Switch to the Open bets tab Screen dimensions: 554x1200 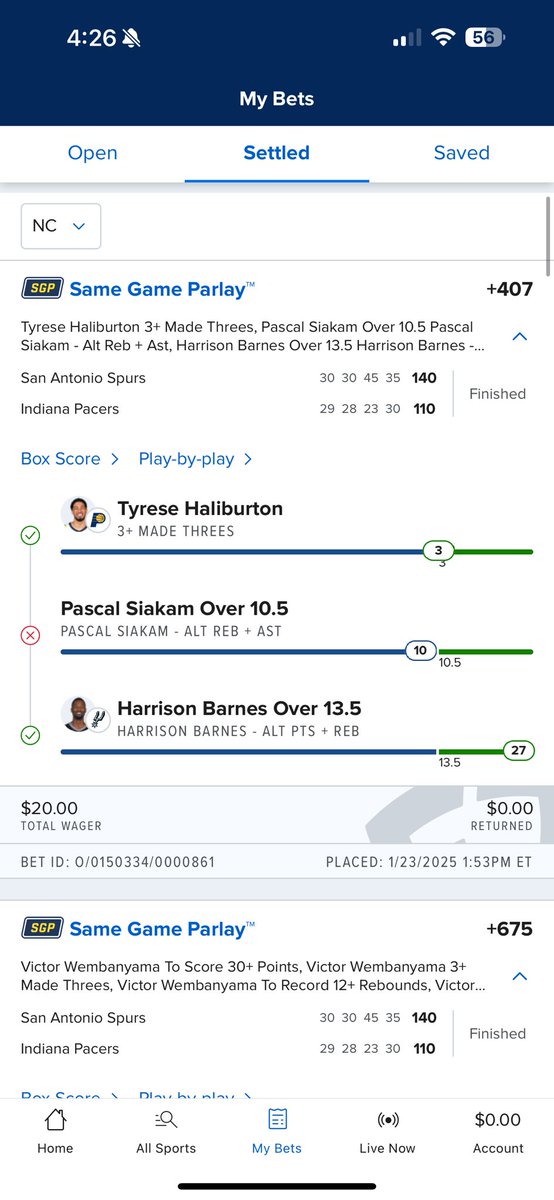pyautogui.click(x=92, y=153)
